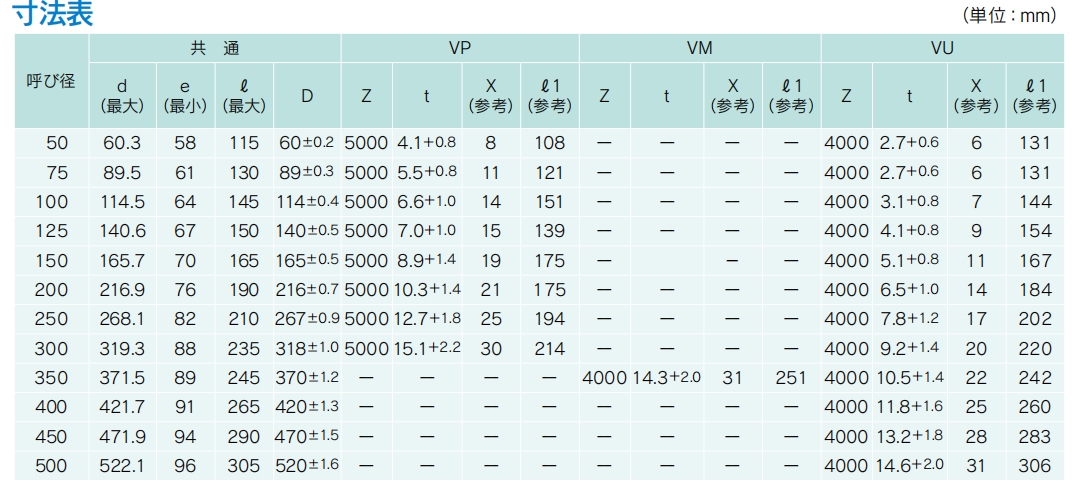
Task: Select VP thickness value 15.1+2.2
Action: click(x=427, y=349)
